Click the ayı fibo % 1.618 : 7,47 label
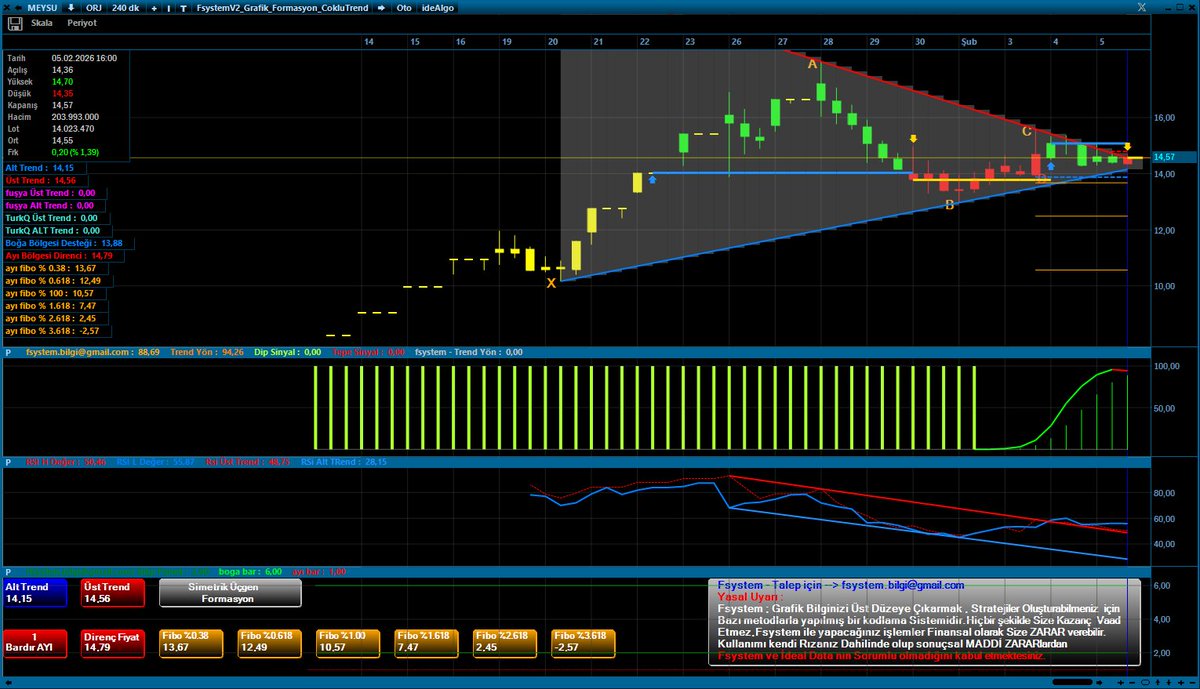Viewport: 1200px width, 689px height. (51, 305)
